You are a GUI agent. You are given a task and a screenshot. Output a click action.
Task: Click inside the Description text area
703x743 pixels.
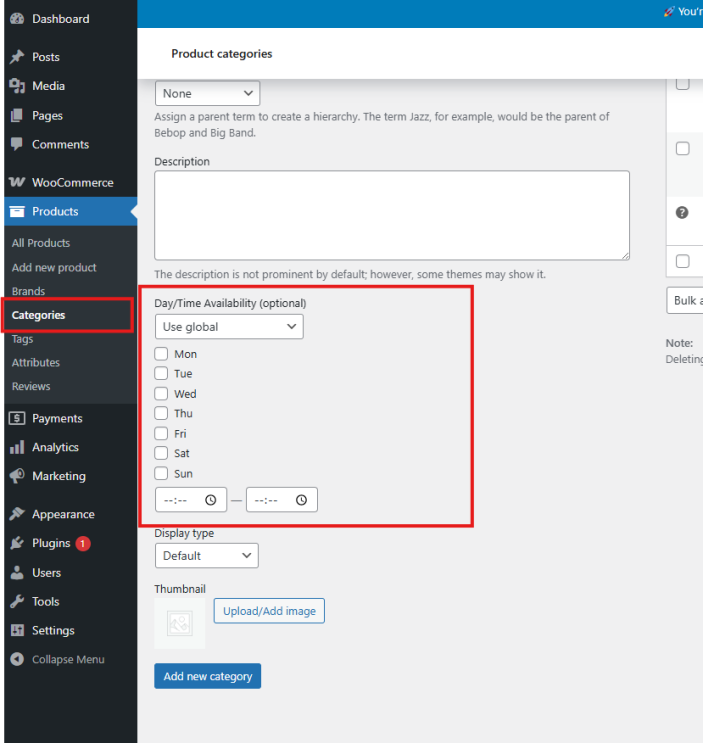391,215
